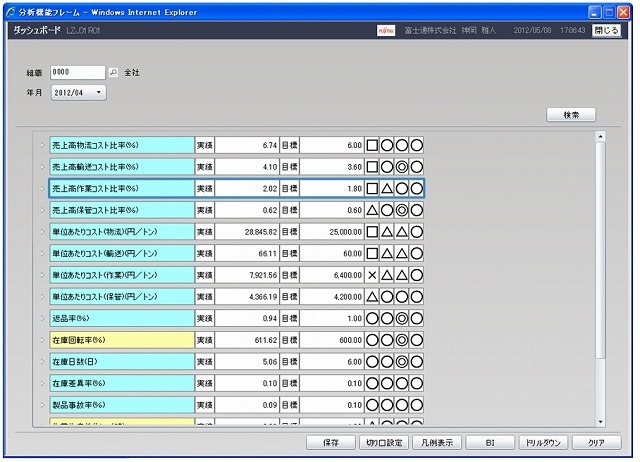Click square icon in 単位あたりコスト(物流) row
The width and height of the screenshot is (640, 462).
click(x=372, y=232)
